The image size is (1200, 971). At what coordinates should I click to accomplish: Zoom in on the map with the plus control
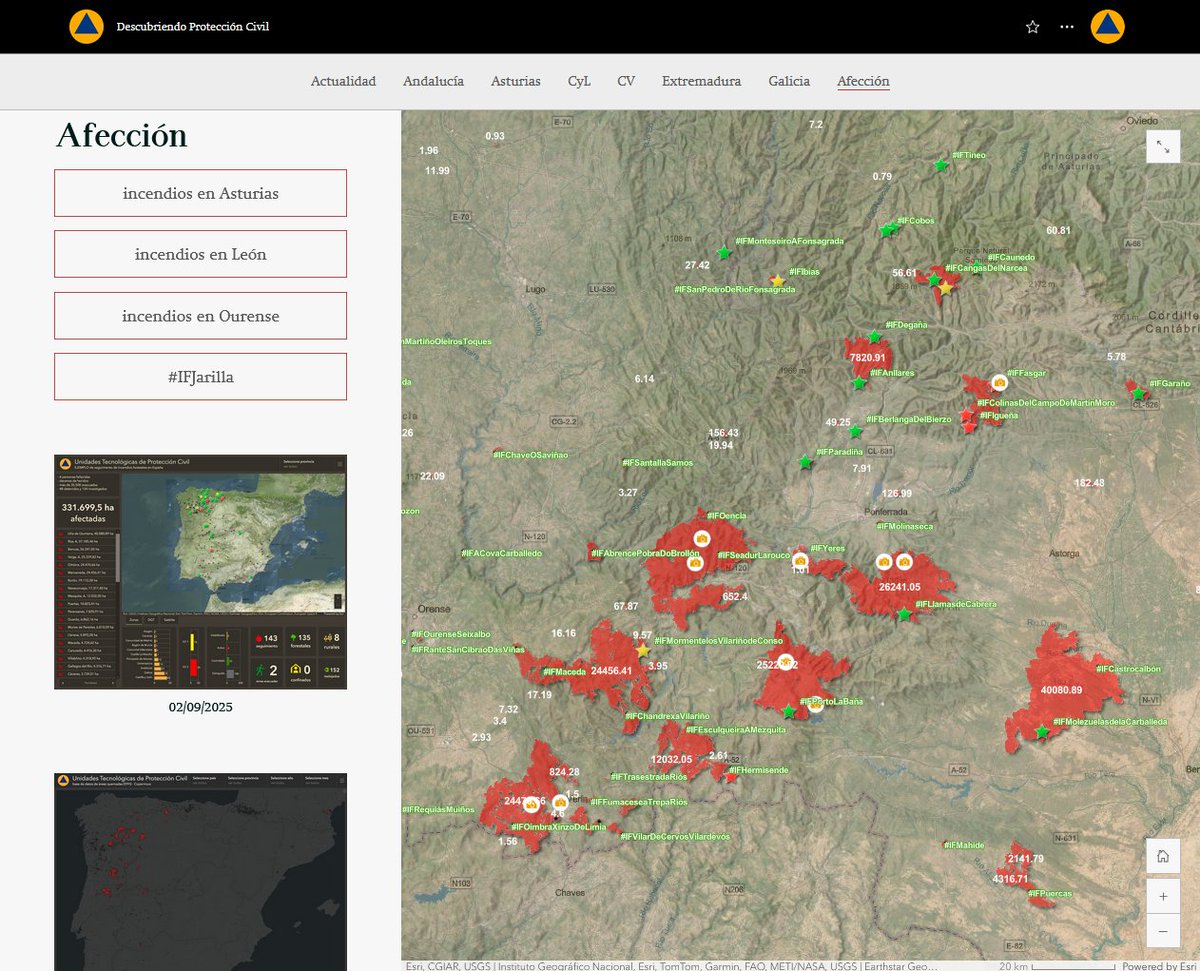pos(1163,896)
